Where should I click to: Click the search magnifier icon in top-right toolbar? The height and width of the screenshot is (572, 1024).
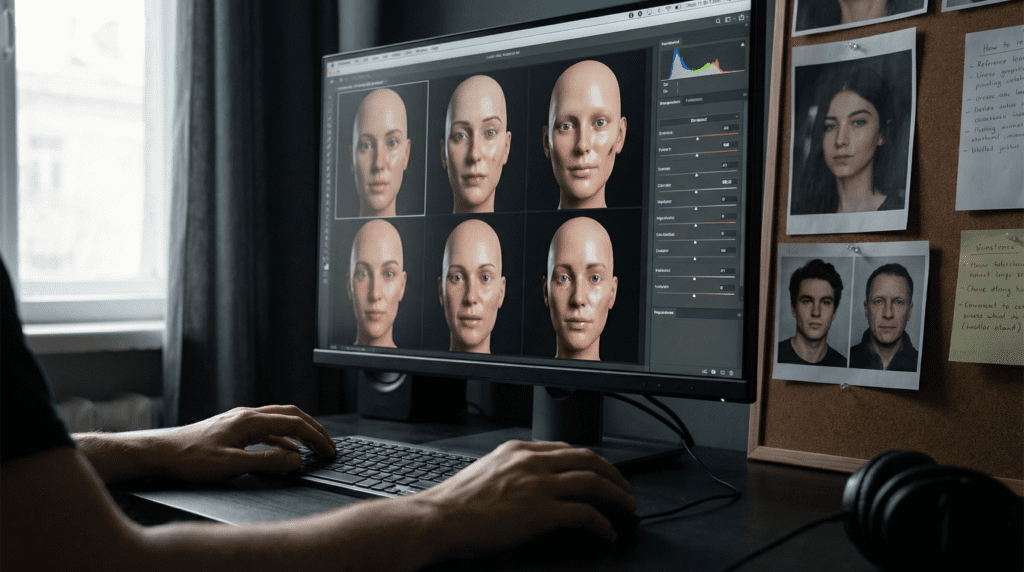pyautogui.click(x=717, y=21)
